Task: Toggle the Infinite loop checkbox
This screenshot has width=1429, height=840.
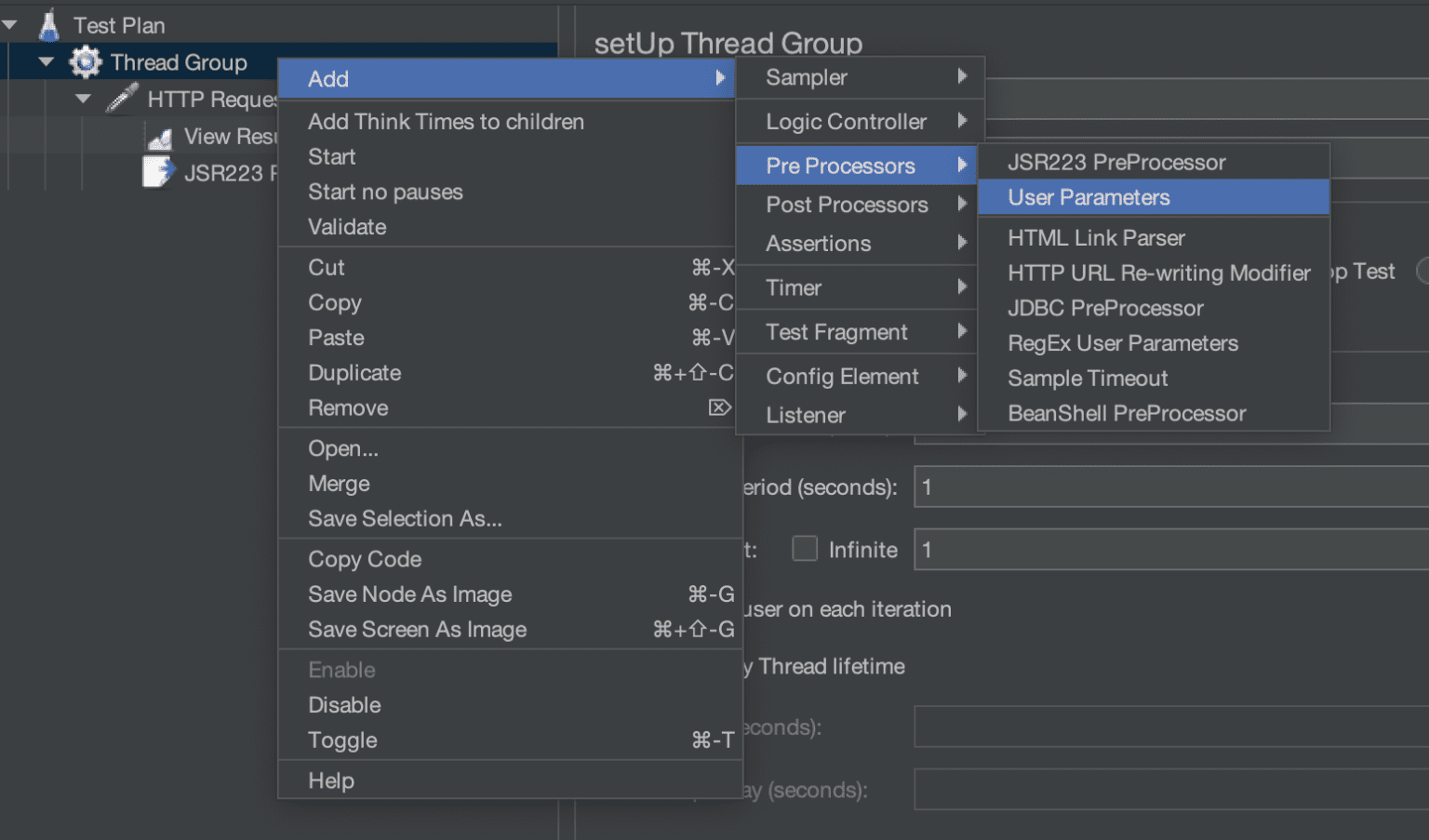Action: (x=804, y=549)
